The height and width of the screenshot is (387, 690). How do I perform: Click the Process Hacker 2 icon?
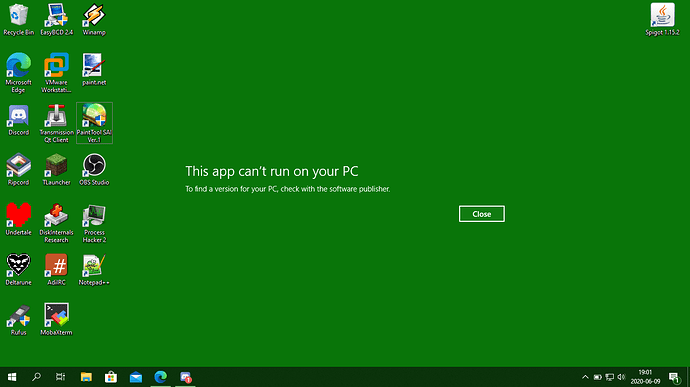coord(94,223)
